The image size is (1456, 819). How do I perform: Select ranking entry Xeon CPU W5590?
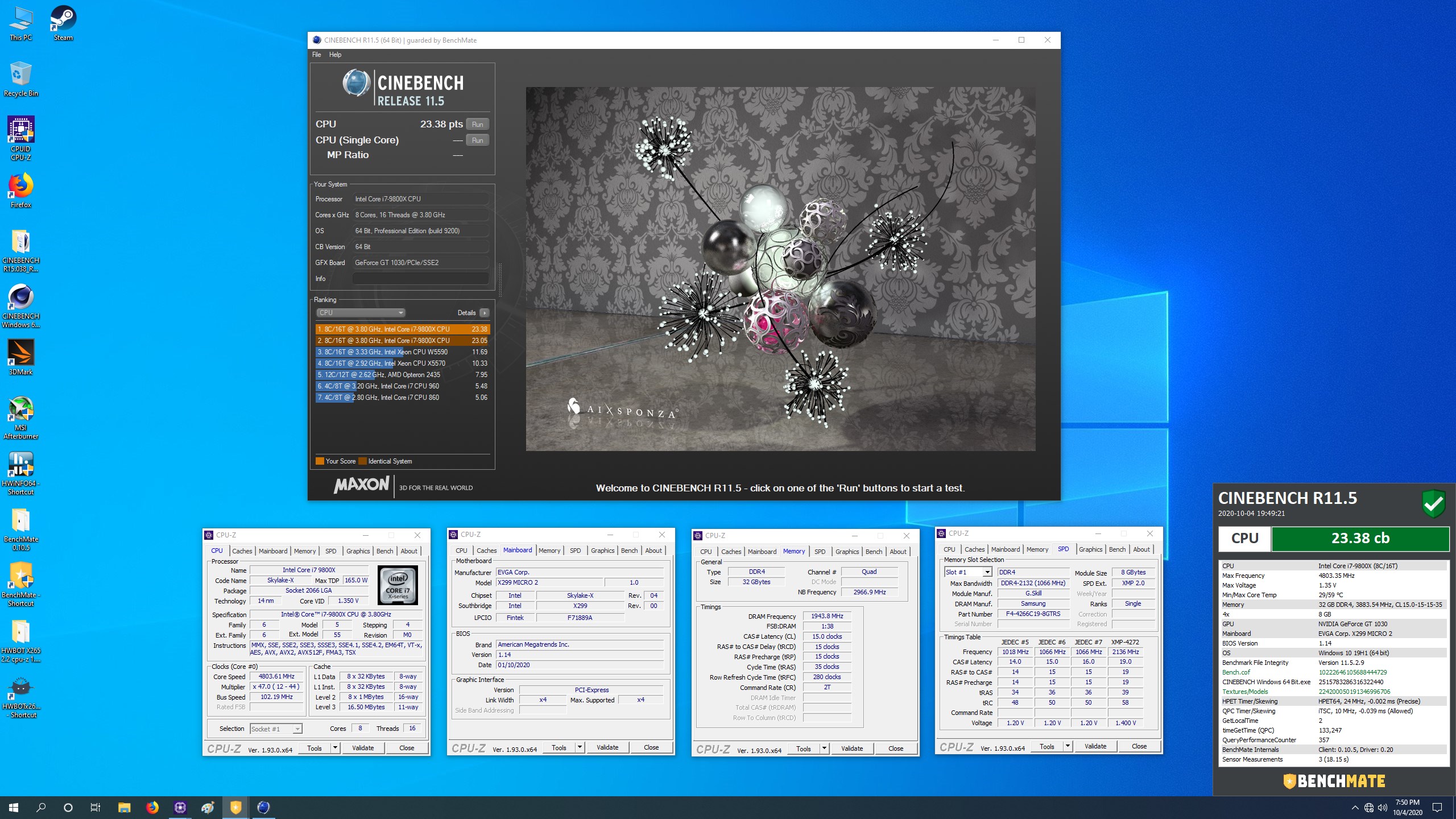pyautogui.click(x=402, y=352)
